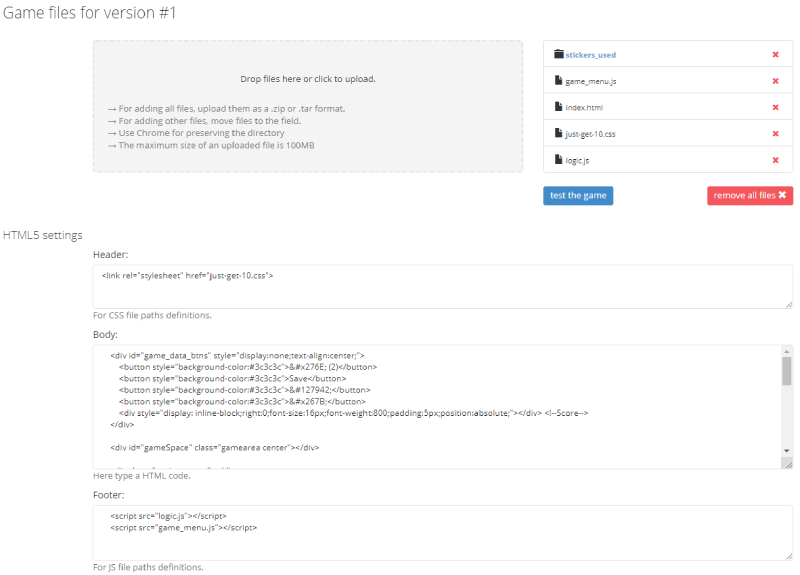
Task: Click the stickers_used folder icon
Action: click(x=559, y=55)
